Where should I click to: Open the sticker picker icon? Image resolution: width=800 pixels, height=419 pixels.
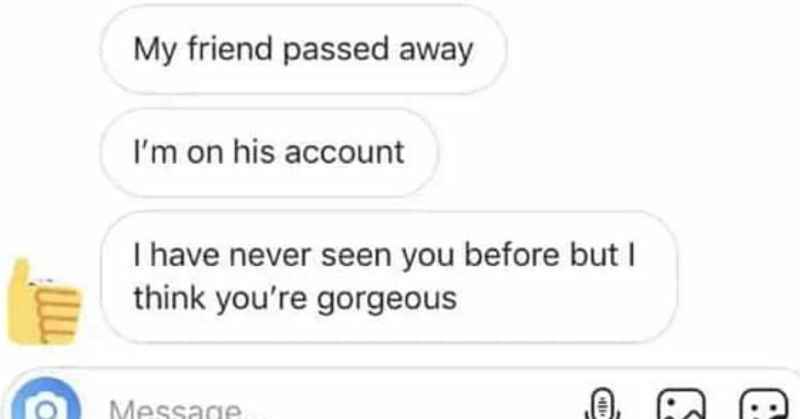click(764, 404)
